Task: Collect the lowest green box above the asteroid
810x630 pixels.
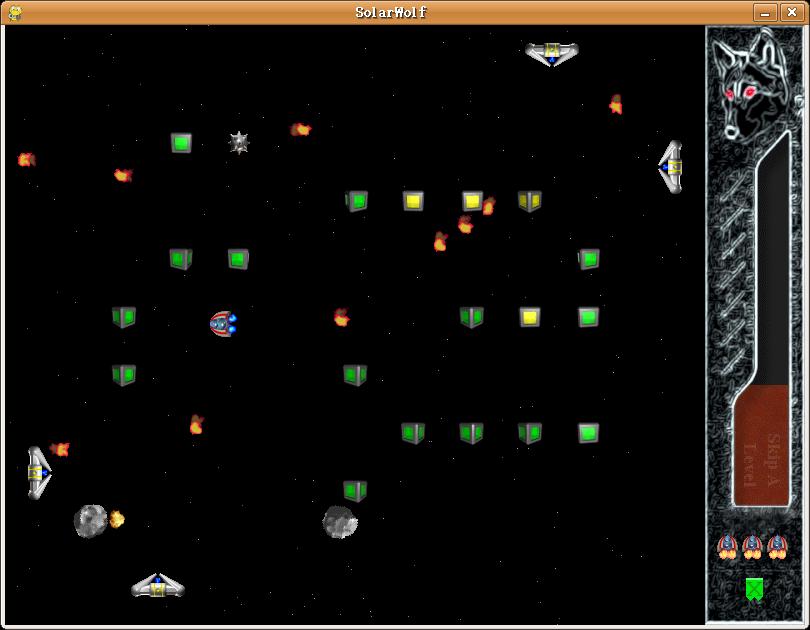Action: [355, 491]
